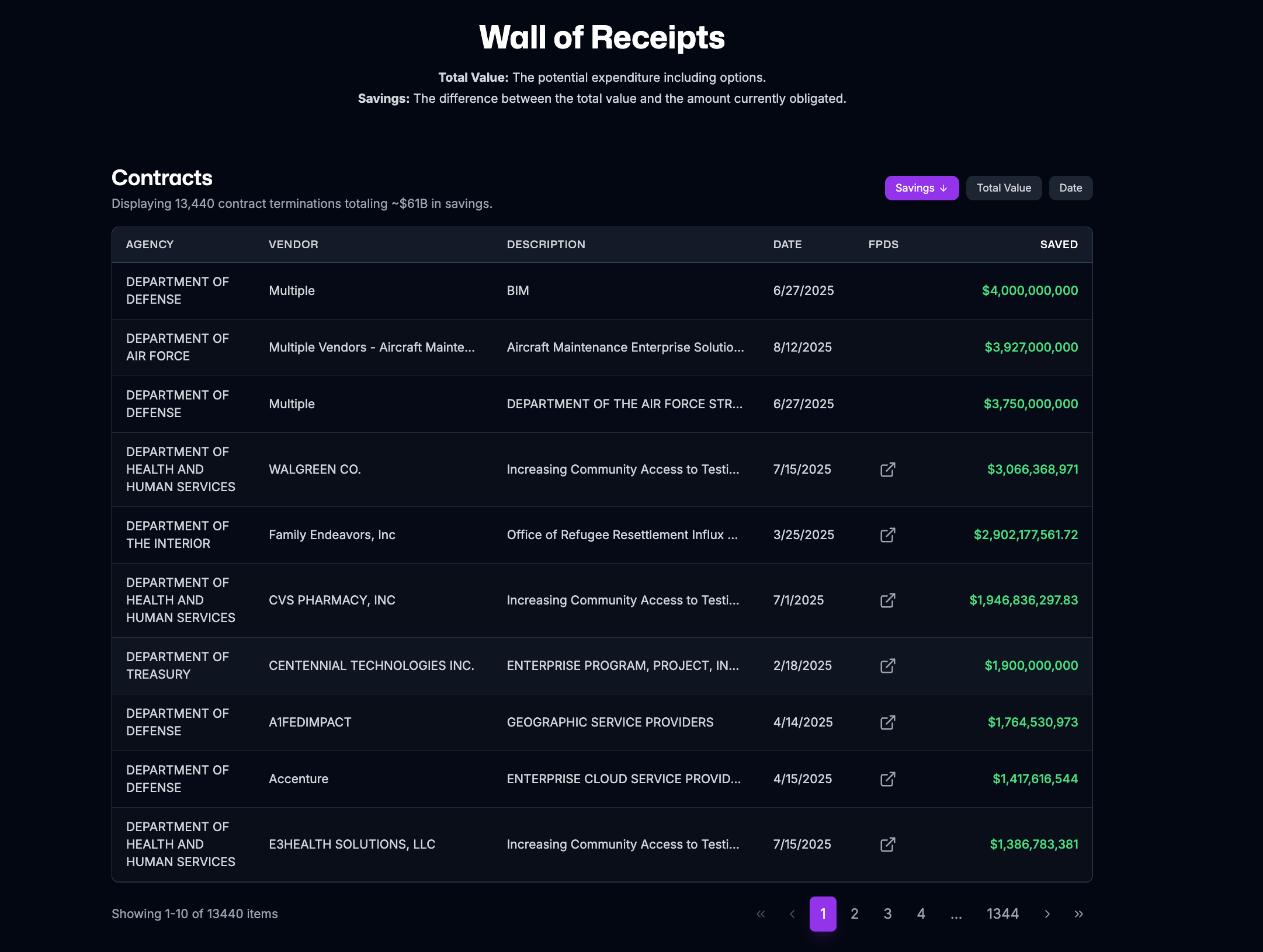Jump to last page with double arrow

click(1078, 914)
